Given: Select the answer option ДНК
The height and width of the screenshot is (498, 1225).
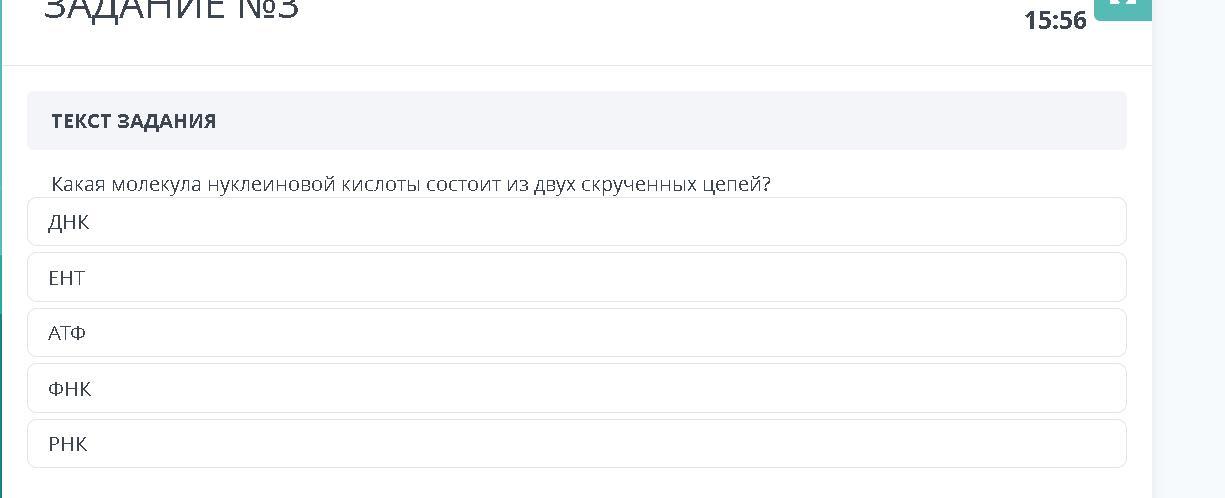Looking at the screenshot, I should point(576,222).
